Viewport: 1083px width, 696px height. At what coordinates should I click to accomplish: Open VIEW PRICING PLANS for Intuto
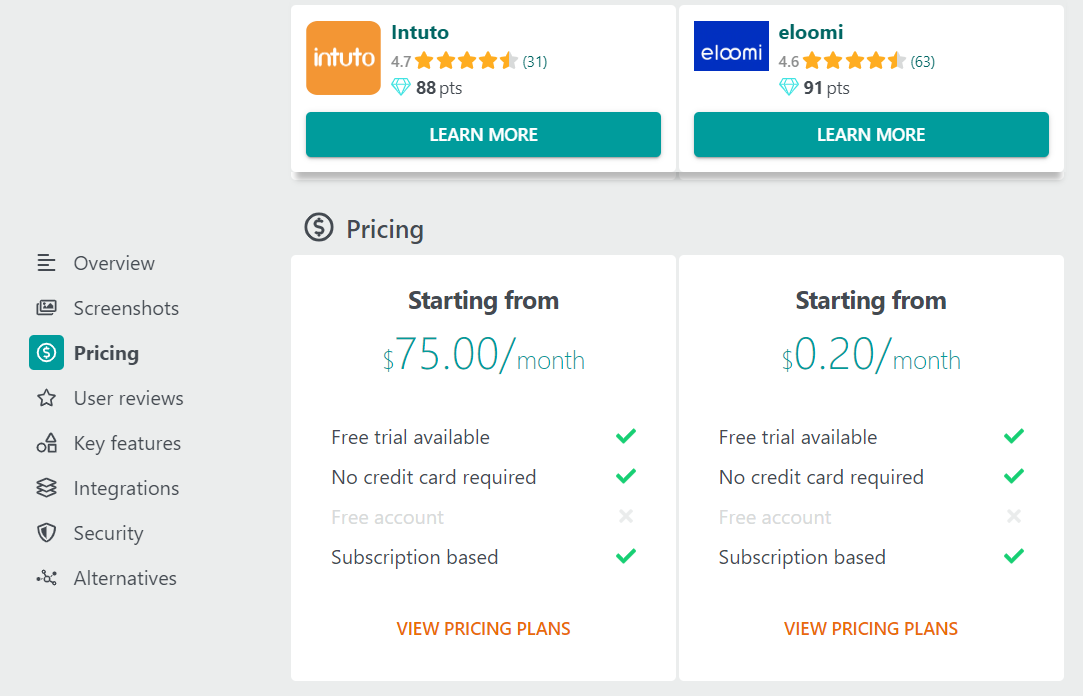point(483,628)
